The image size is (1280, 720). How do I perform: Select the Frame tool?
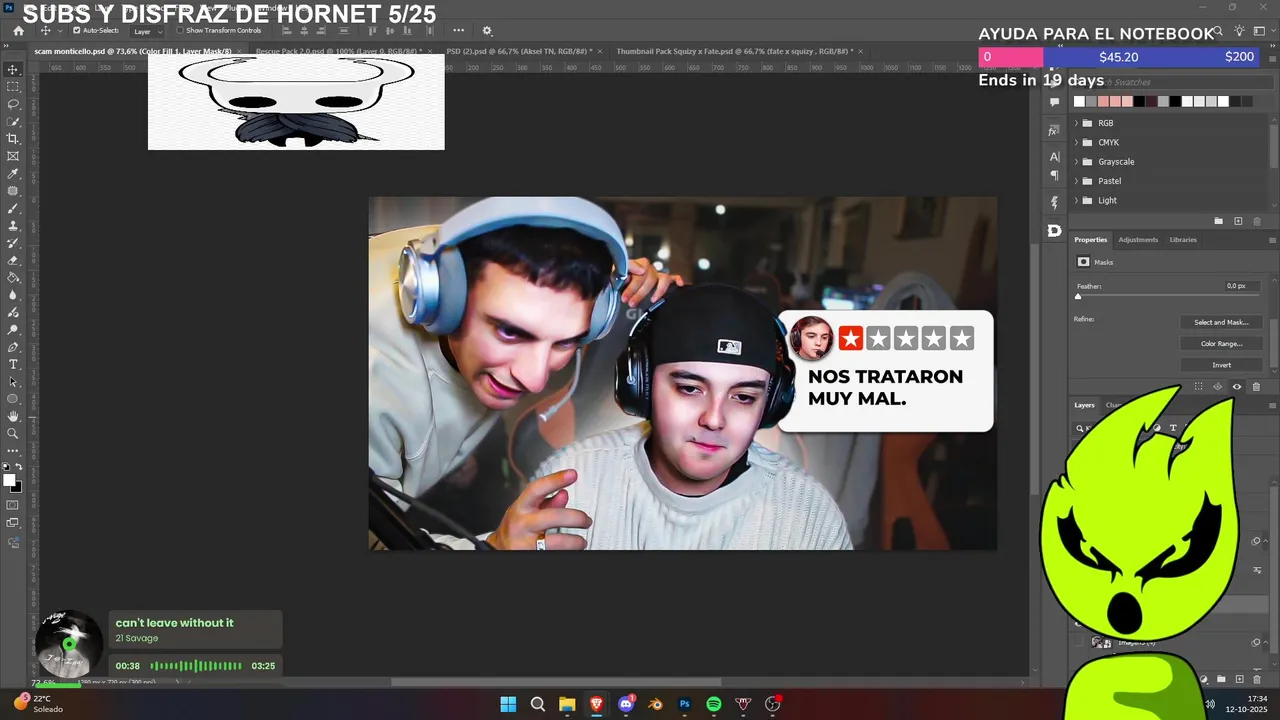13,156
